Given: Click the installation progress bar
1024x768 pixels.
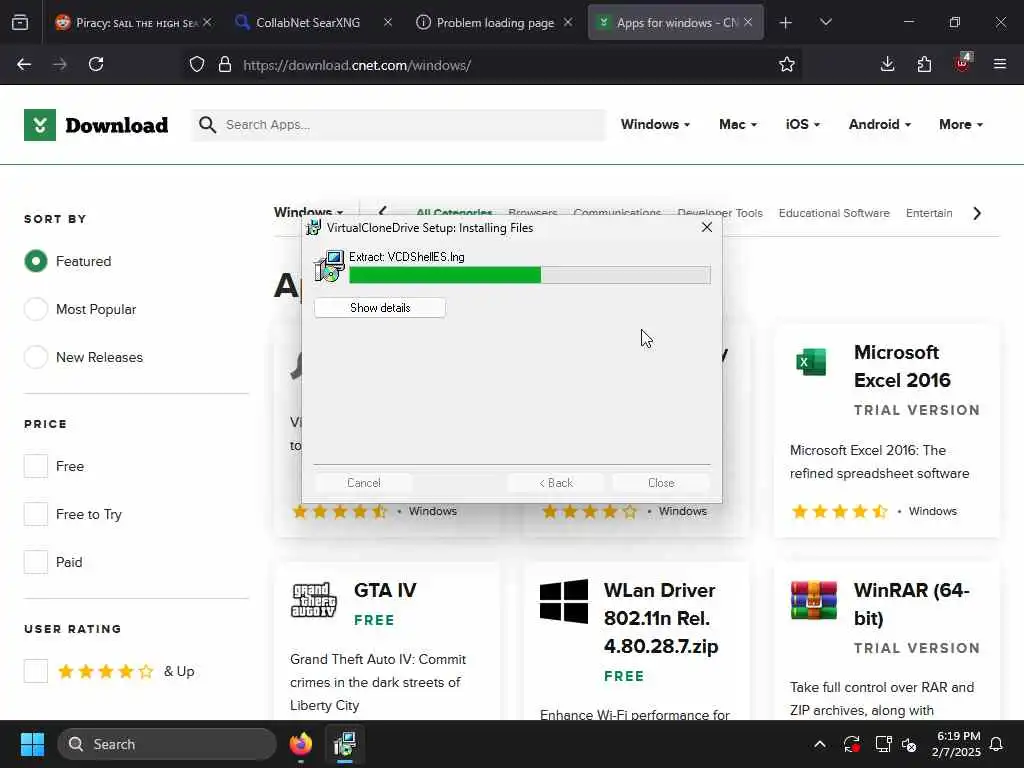Looking at the screenshot, I should 530,275.
